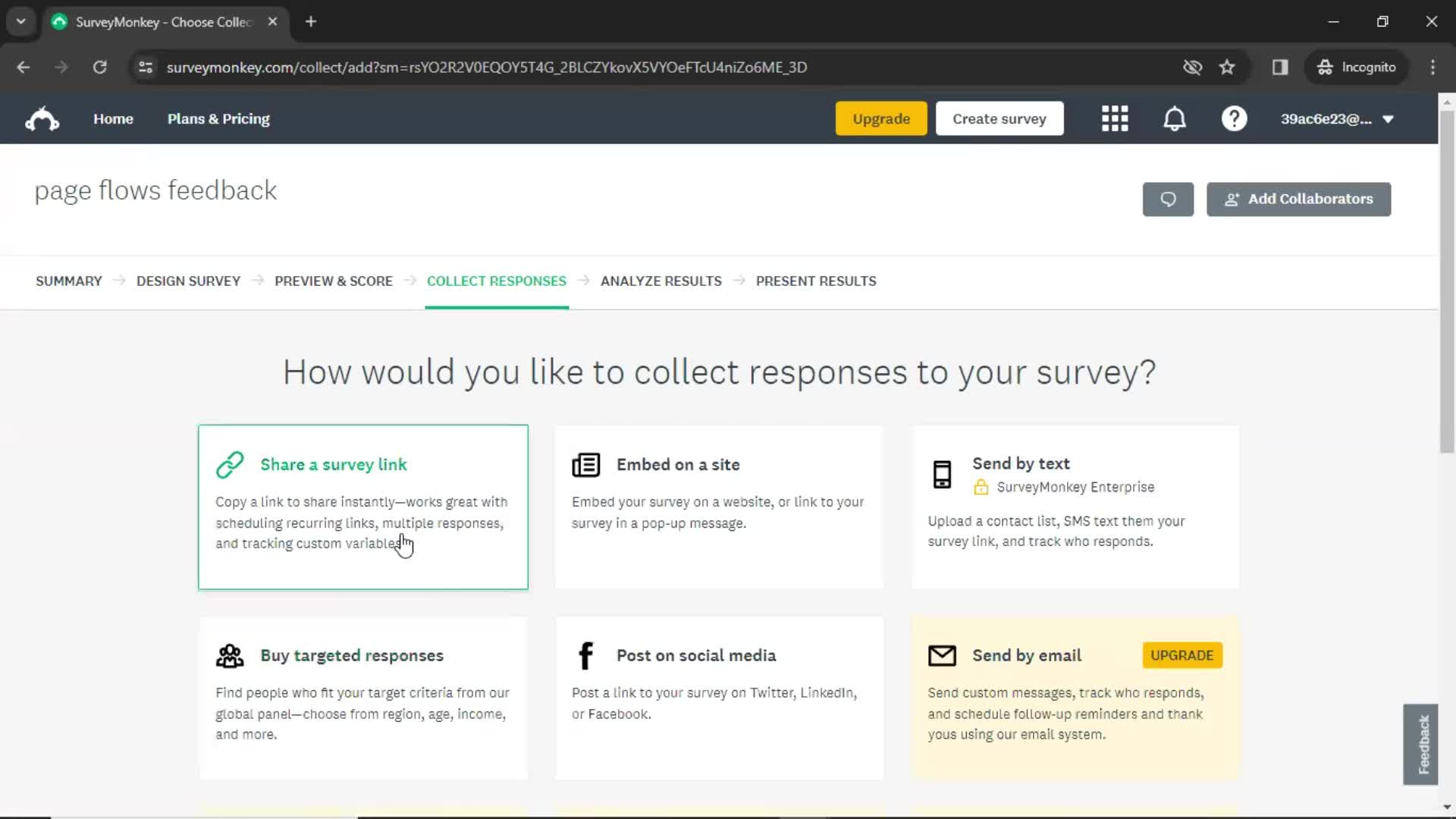1456x819 pixels.
Task: Open the apps grid menu
Action: click(x=1115, y=118)
